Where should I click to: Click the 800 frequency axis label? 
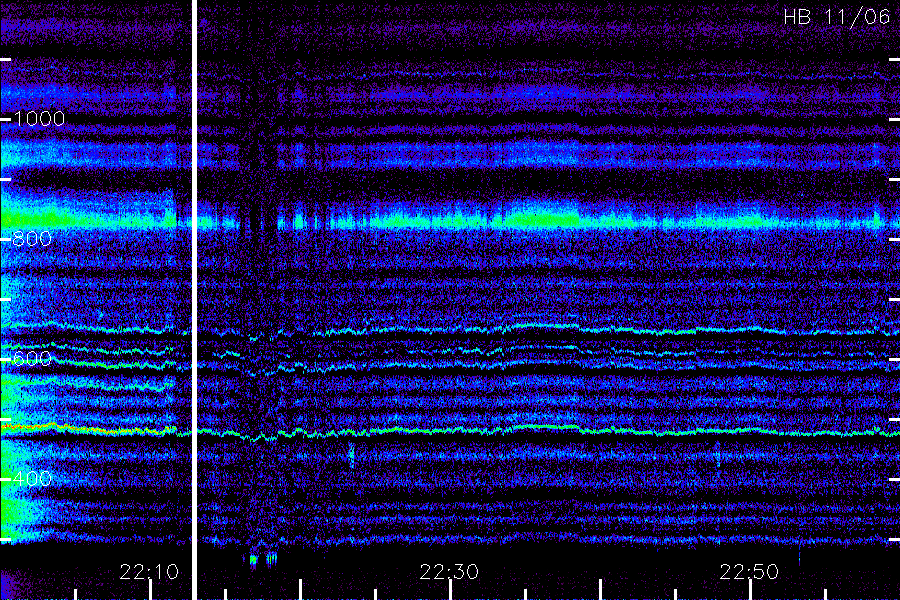(x=32, y=239)
